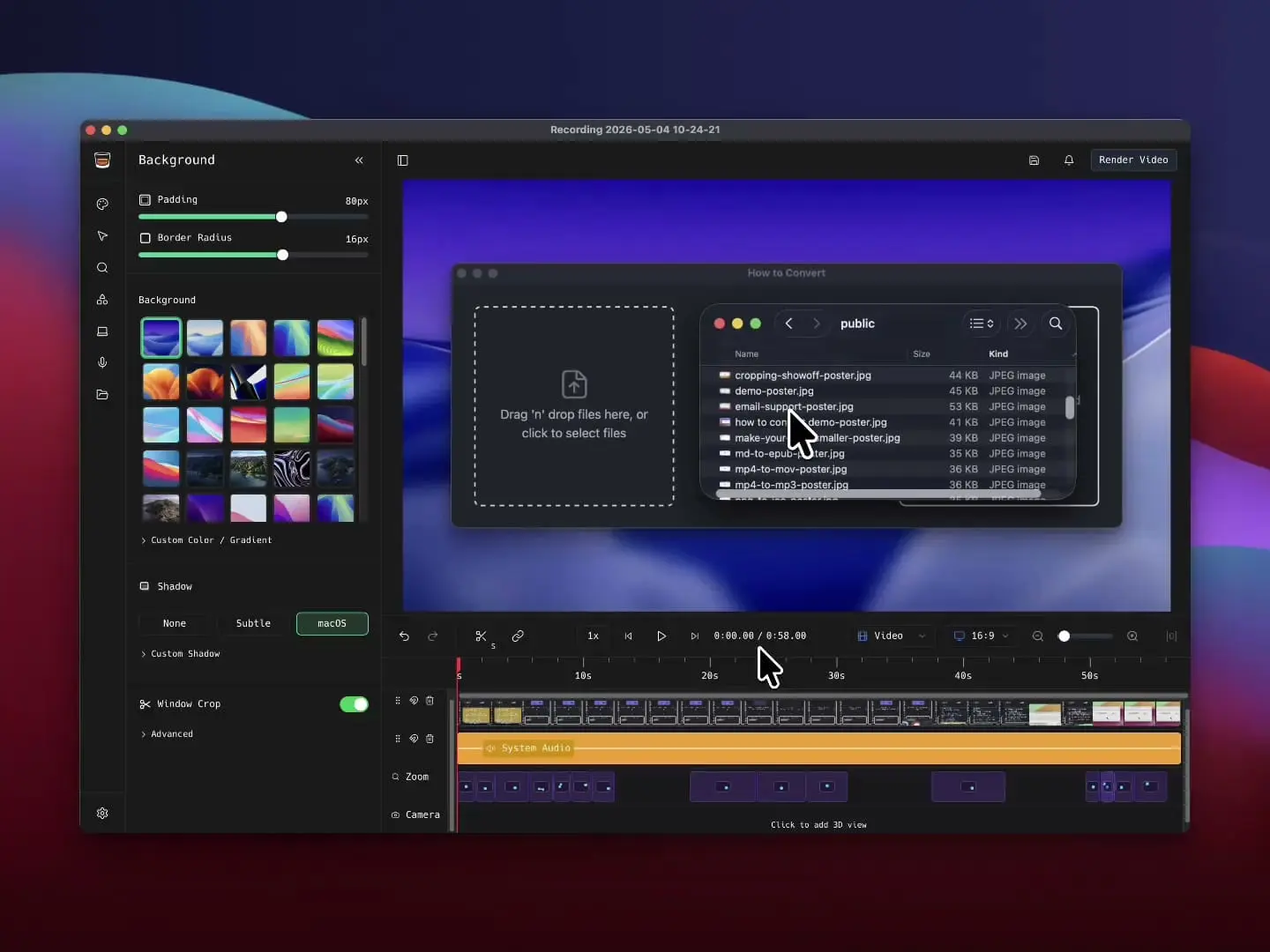
Task: Toggle the Padding checkbox
Action: (145, 200)
